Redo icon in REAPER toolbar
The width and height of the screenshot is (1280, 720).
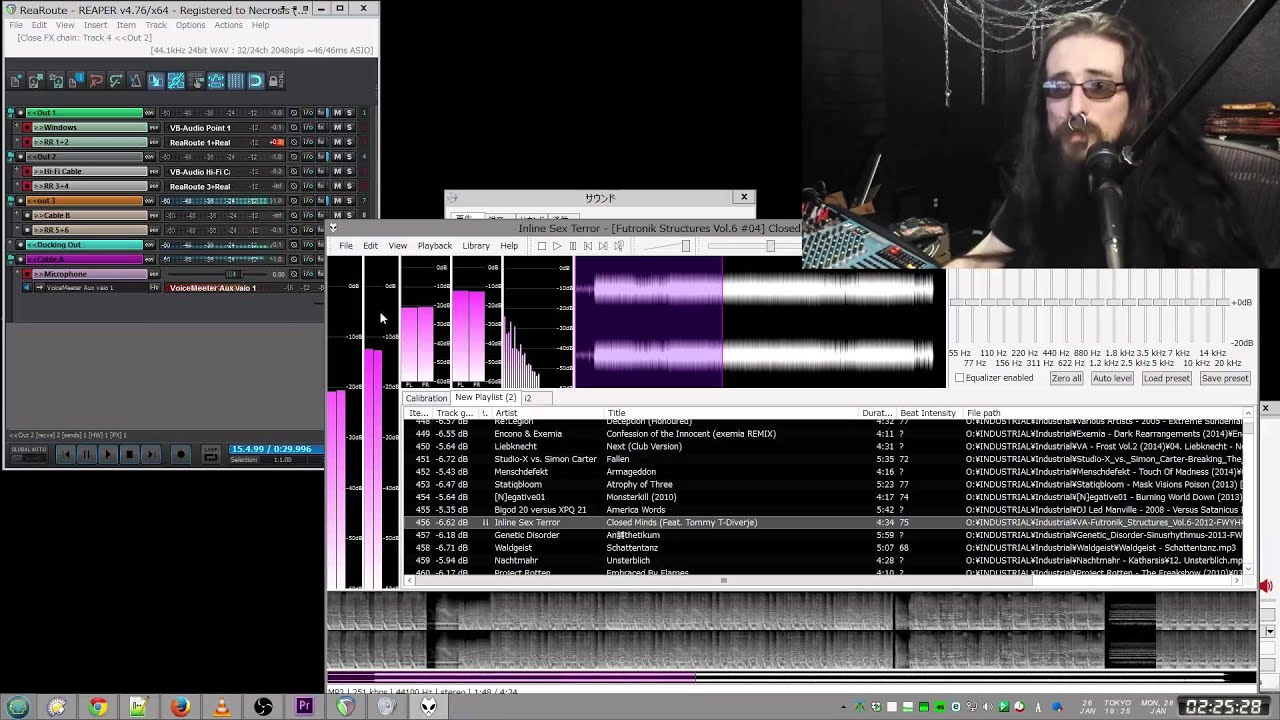tap(116, 81)
